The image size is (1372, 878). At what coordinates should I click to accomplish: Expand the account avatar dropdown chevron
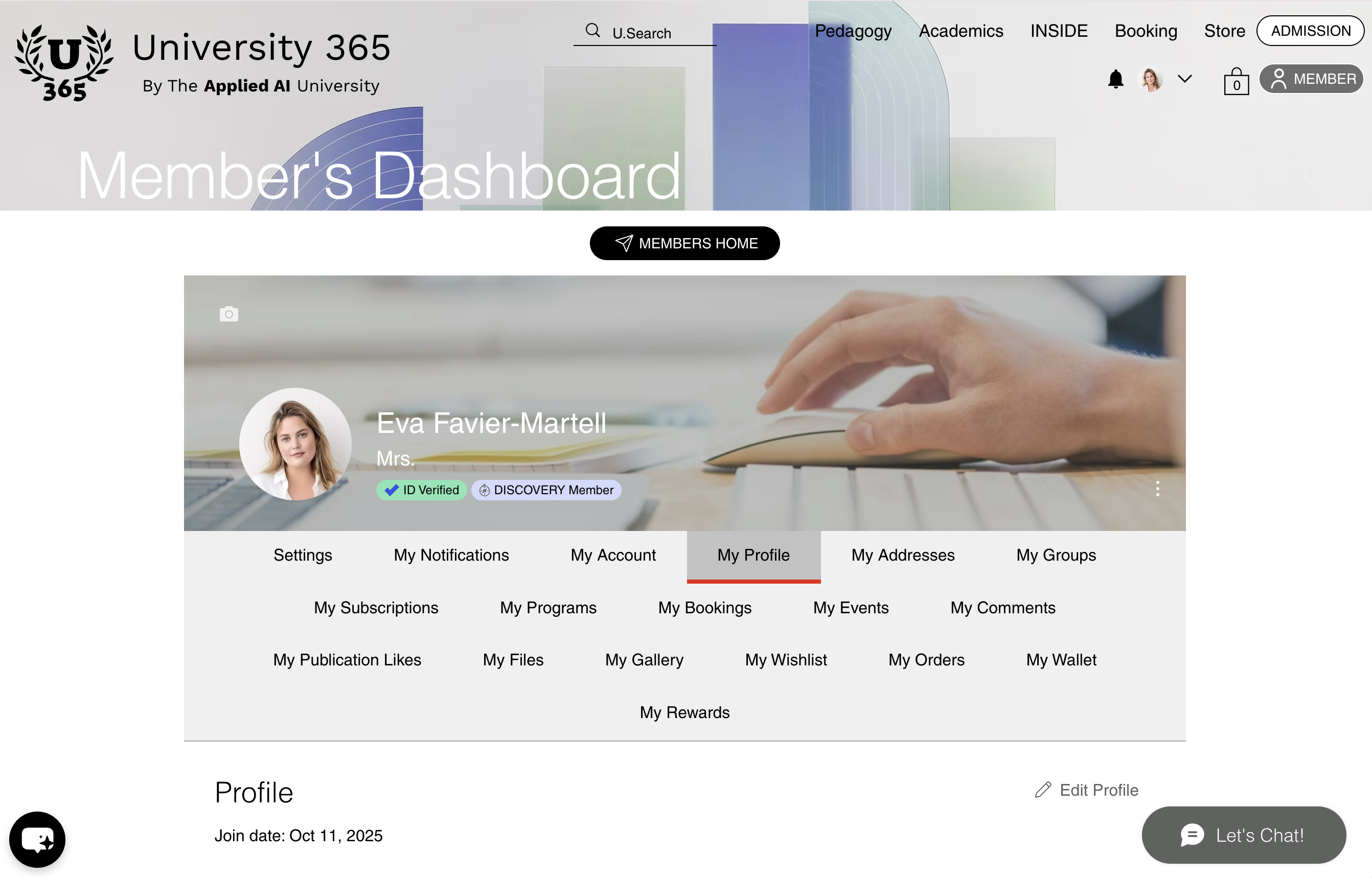[x=1184, y=79]
